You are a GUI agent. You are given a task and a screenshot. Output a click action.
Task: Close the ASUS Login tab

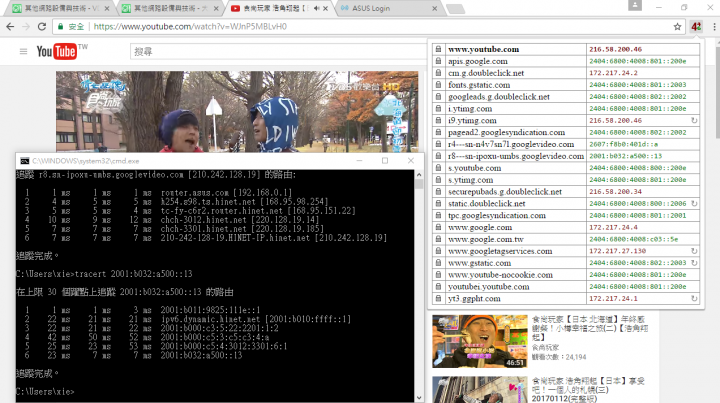(434, 8)
